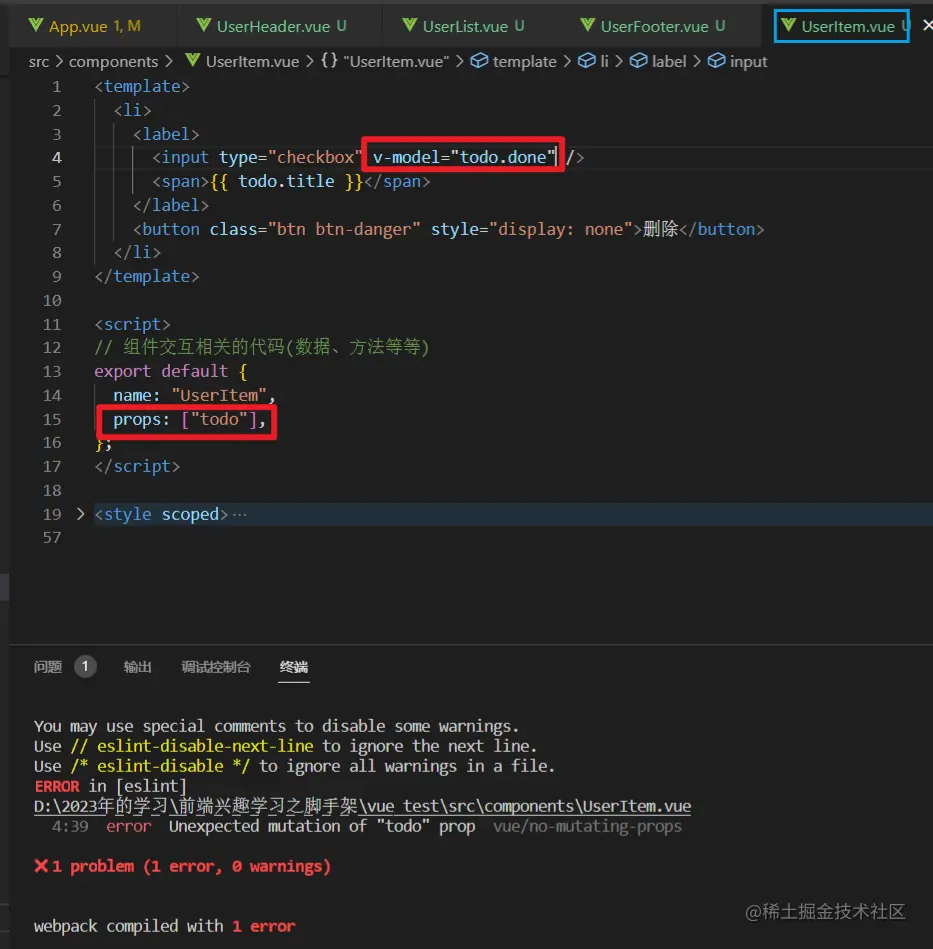Image resolution: width=933 pixels, height=949 pixels.
Task: Open the UserItem.vue file path link in terminal
Action: coord(362,806)
